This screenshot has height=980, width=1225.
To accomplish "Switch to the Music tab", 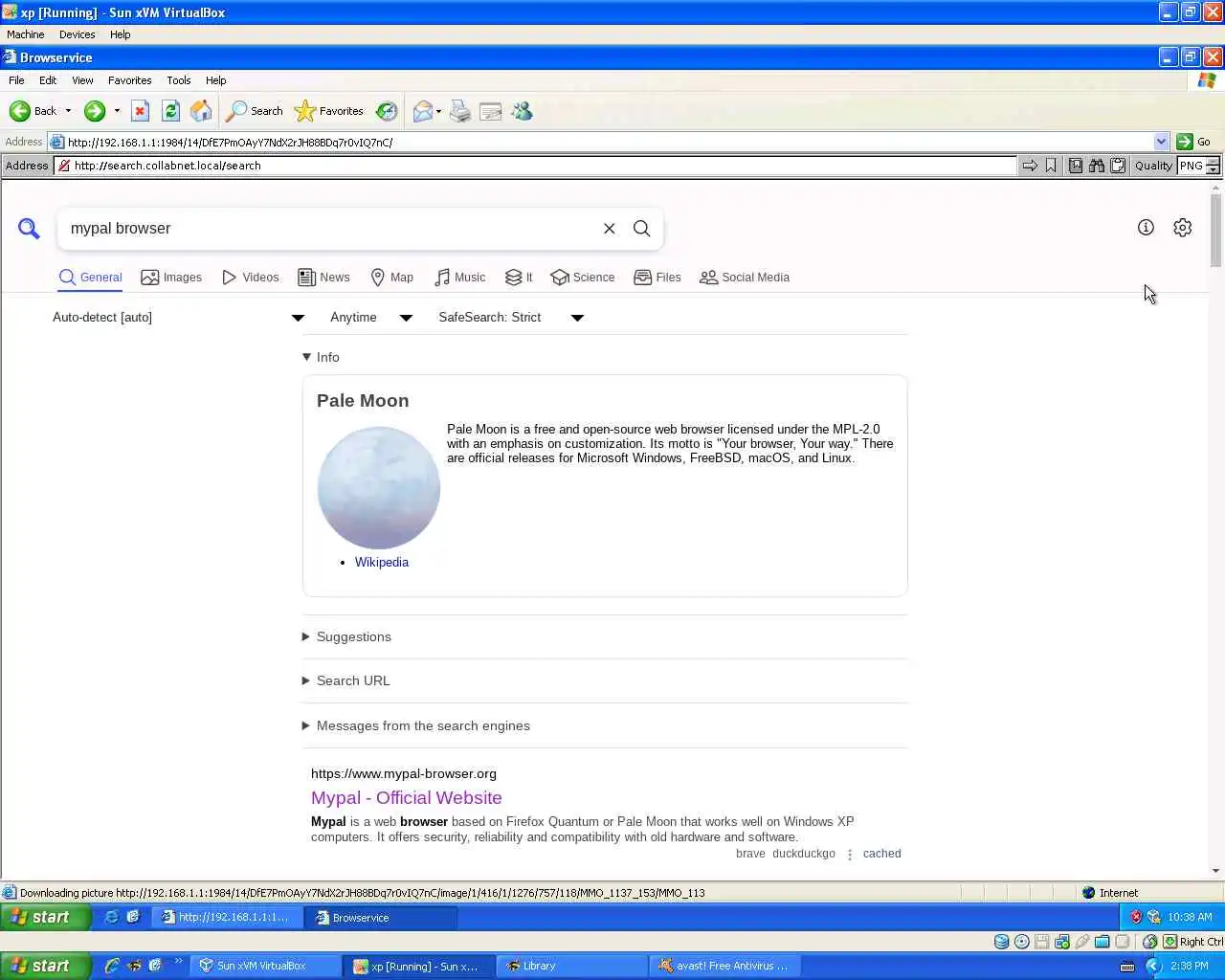I will 459,278.
